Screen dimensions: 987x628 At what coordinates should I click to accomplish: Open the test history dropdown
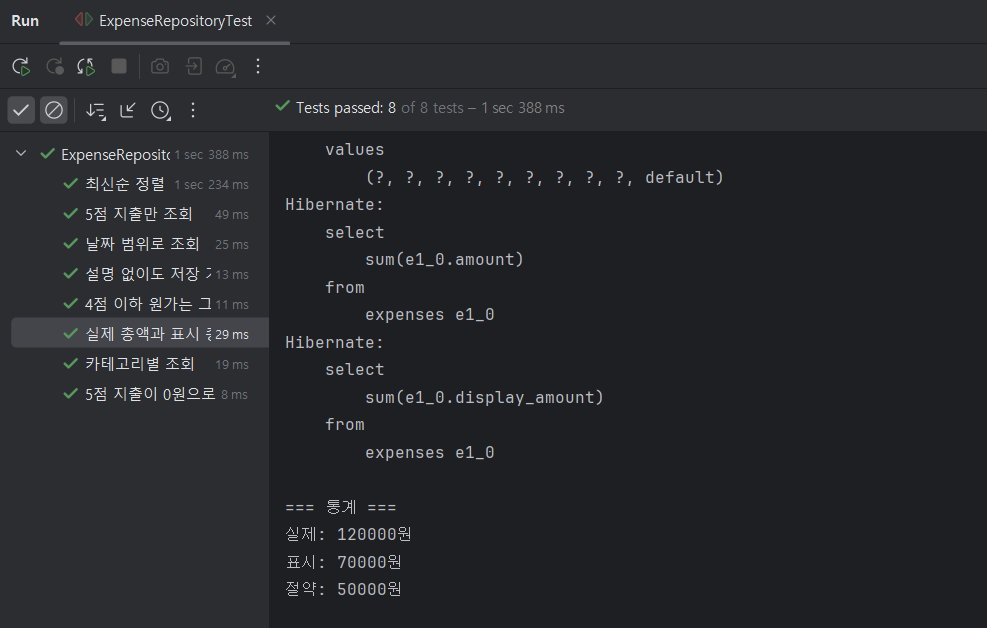[160, 110]
